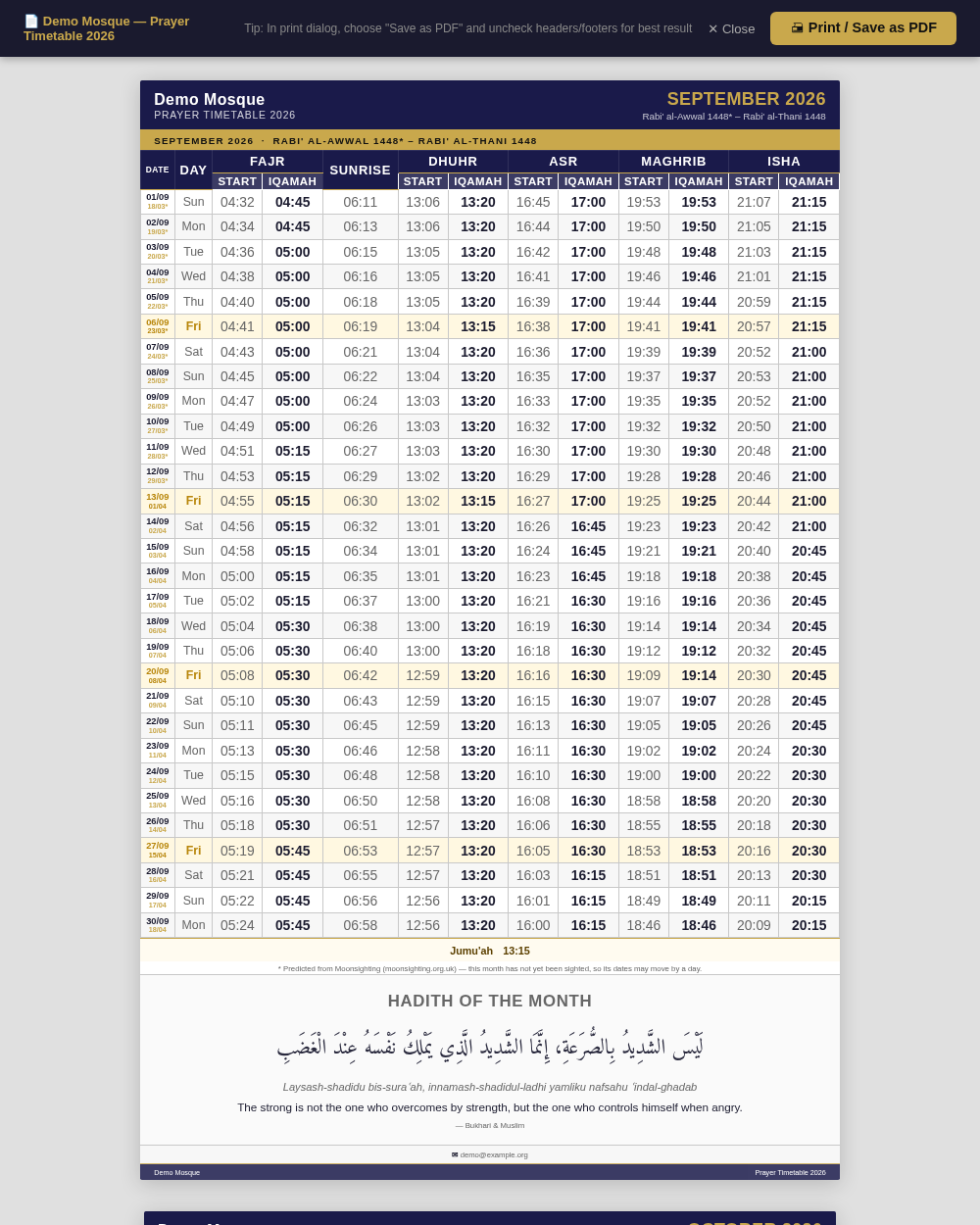This screenshot has height=1225, width=980.
Task: Select date cell 10/09
Action: click(158, 426)
